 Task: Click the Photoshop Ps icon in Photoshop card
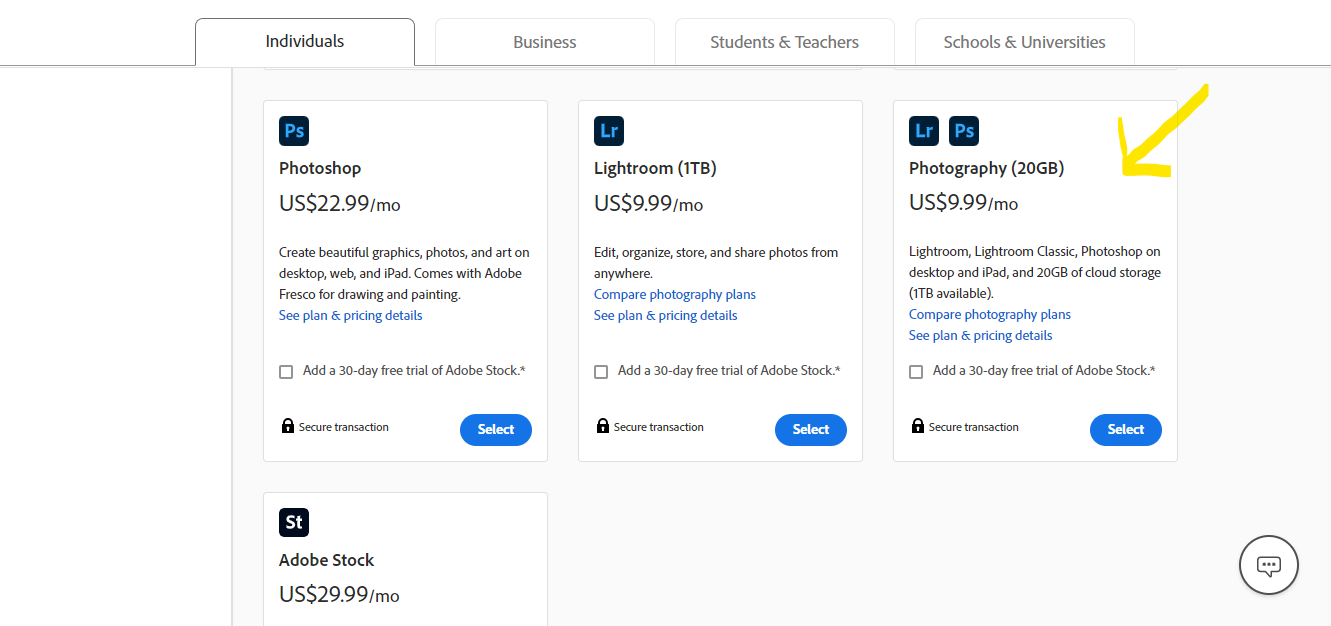click(294, 131)
